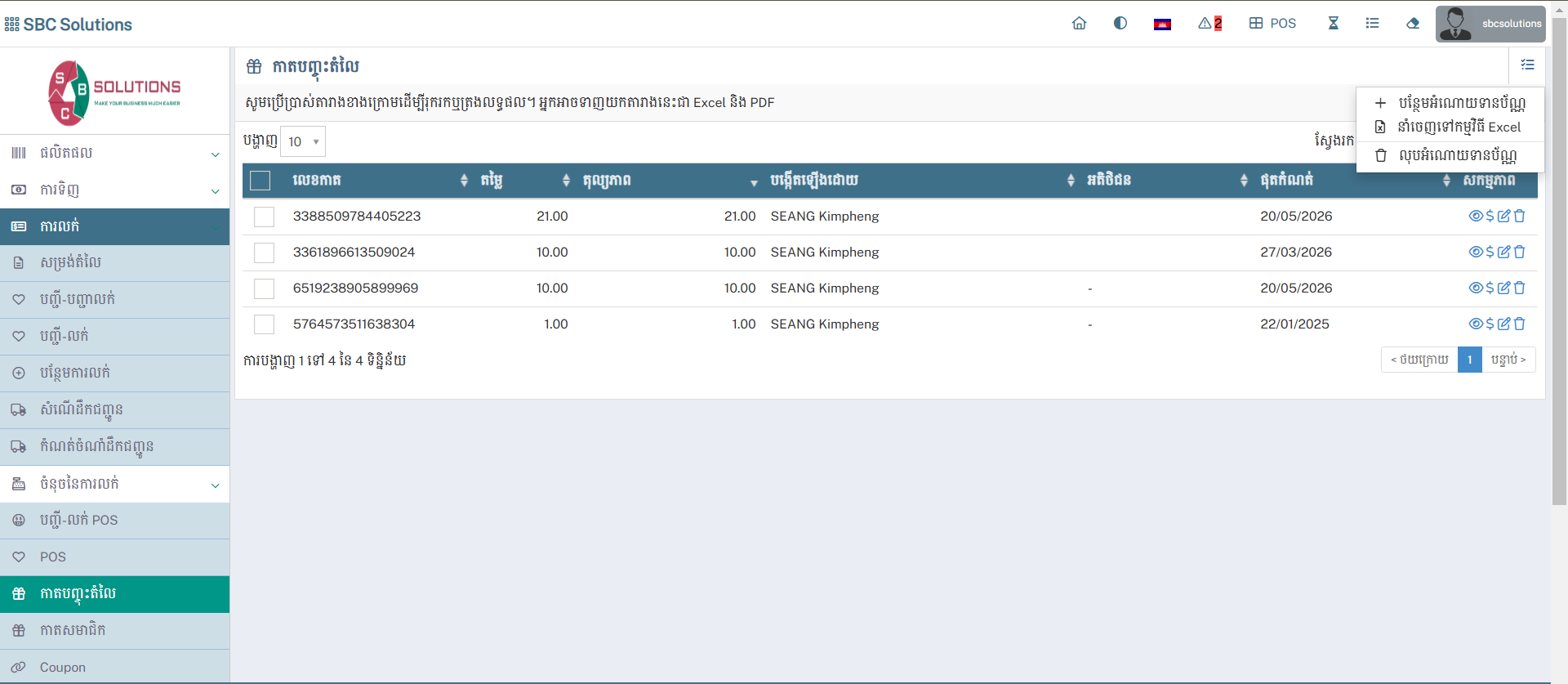The image size is (1568, 684).
Task: Tick the checkbox for card 5764573511638304
Action: click(x=264, y=324)
